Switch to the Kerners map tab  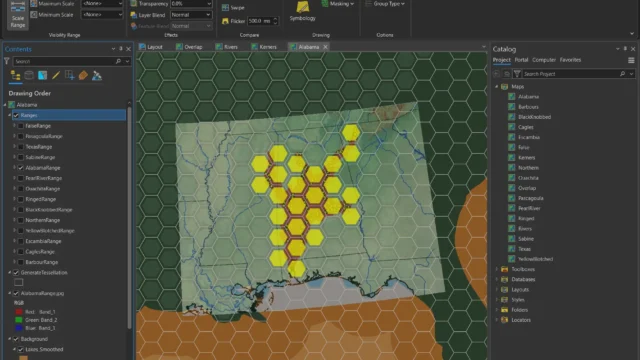(x=264, y=47)
